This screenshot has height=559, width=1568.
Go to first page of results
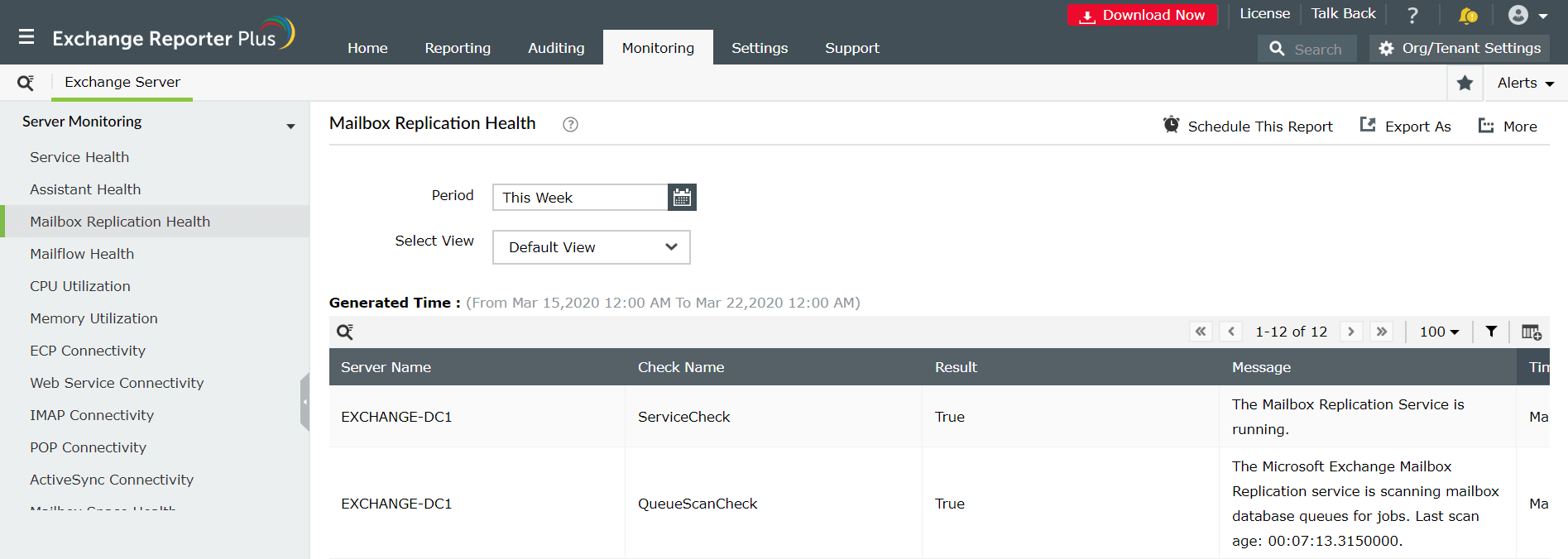(x=1201, y=332)
